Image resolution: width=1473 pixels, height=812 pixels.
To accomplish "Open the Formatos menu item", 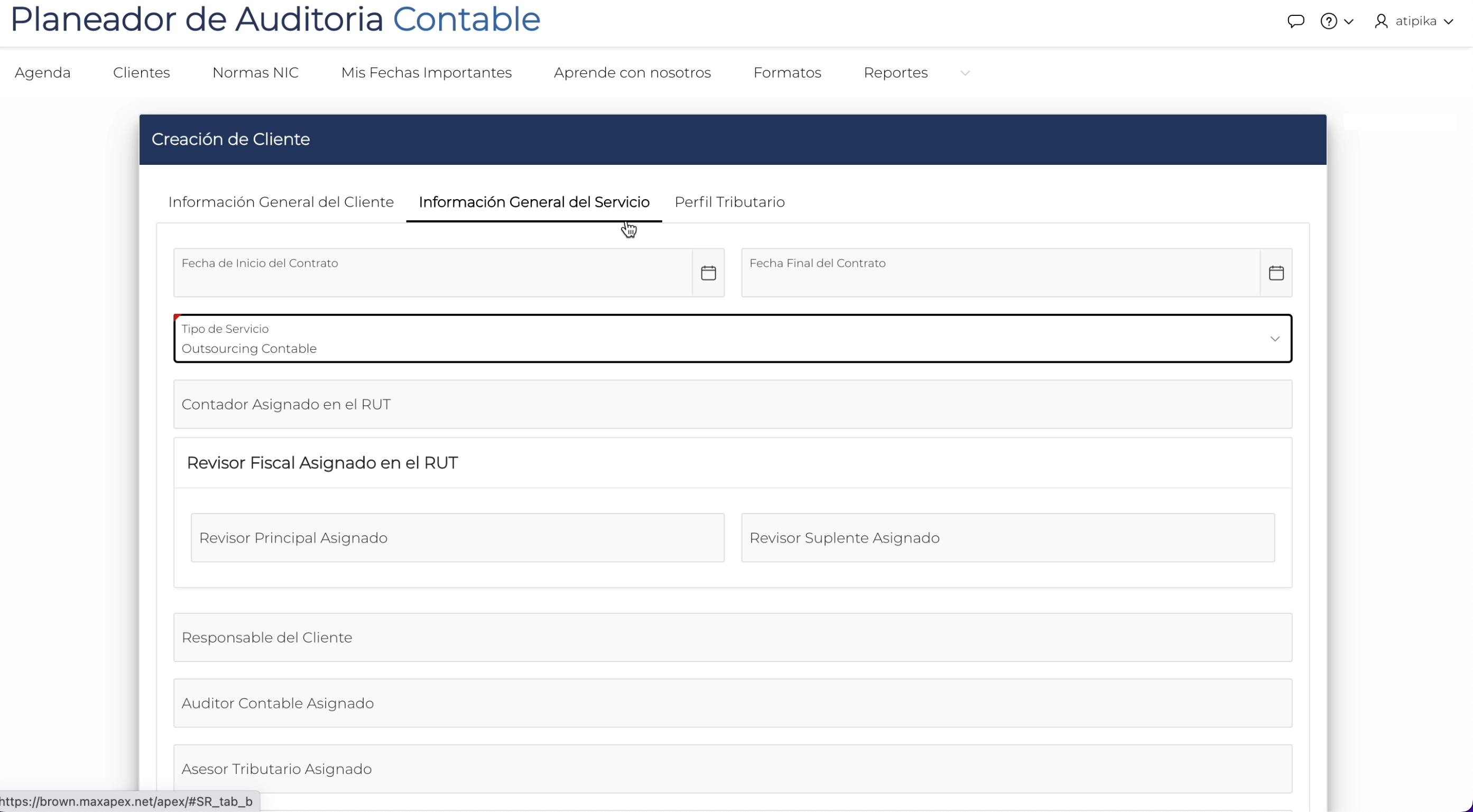I will pyautogui.click(x=788, y=72).
